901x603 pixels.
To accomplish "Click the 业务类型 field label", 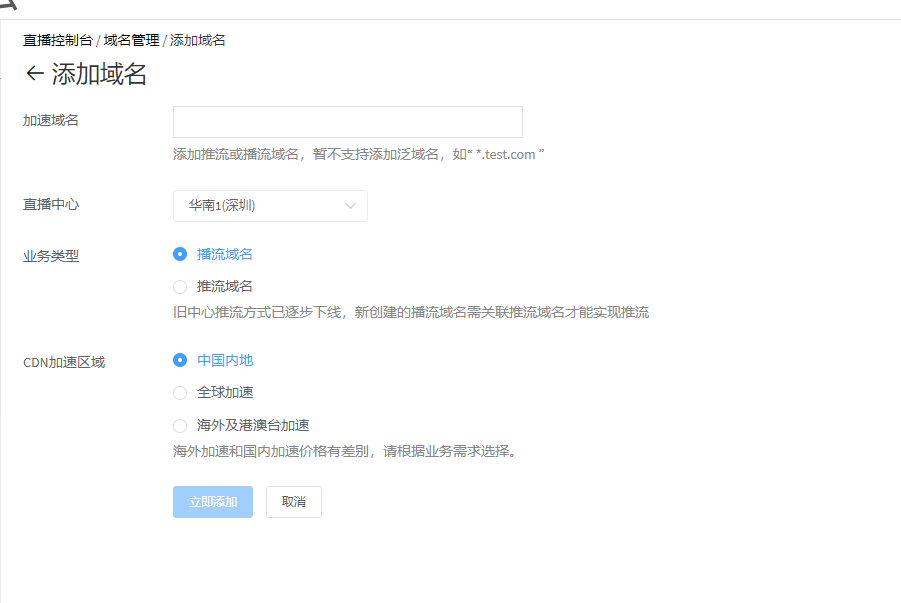I will pos(51,256).
